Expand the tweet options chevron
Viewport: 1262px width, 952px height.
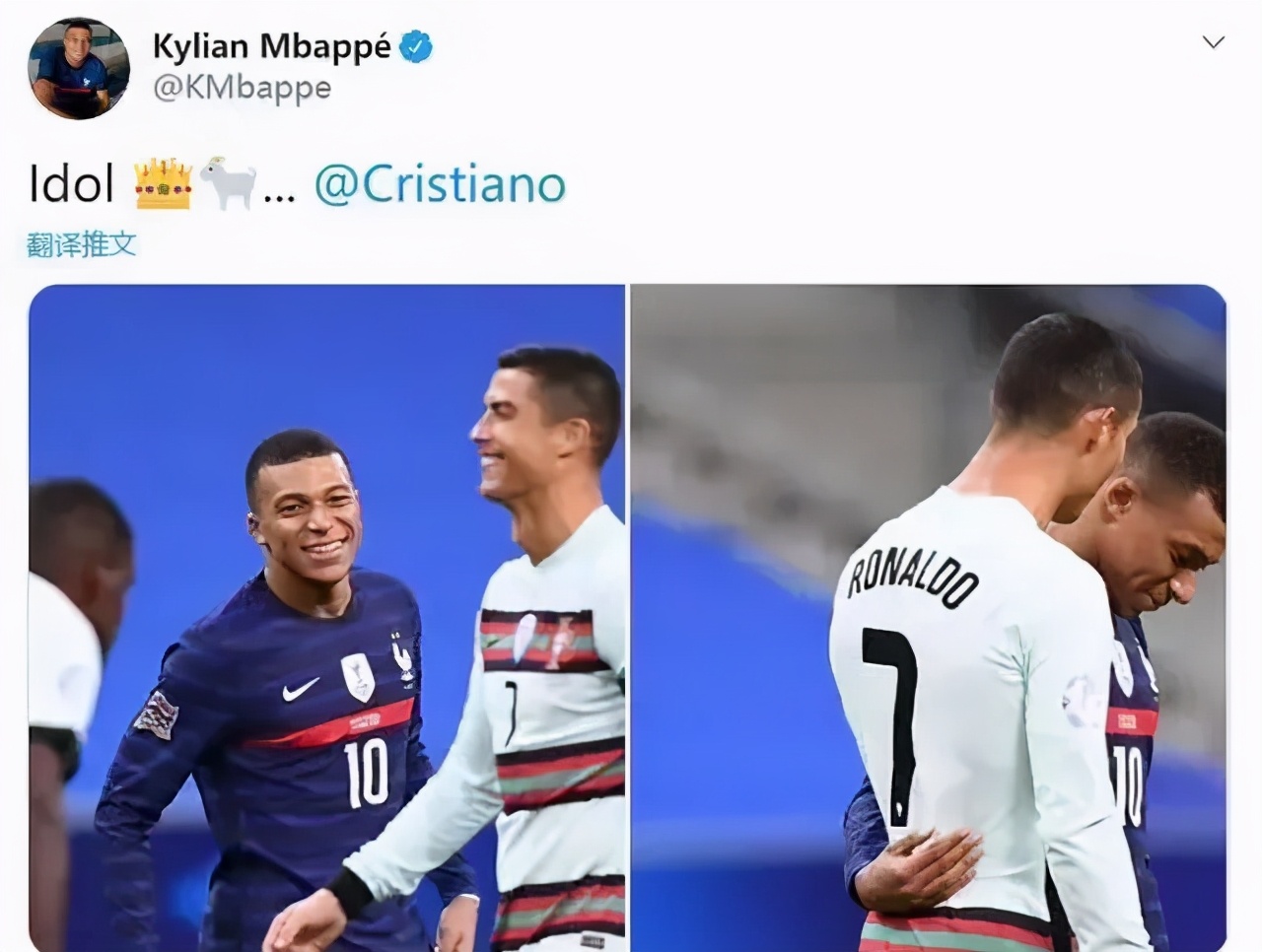tap(1214, 42)
